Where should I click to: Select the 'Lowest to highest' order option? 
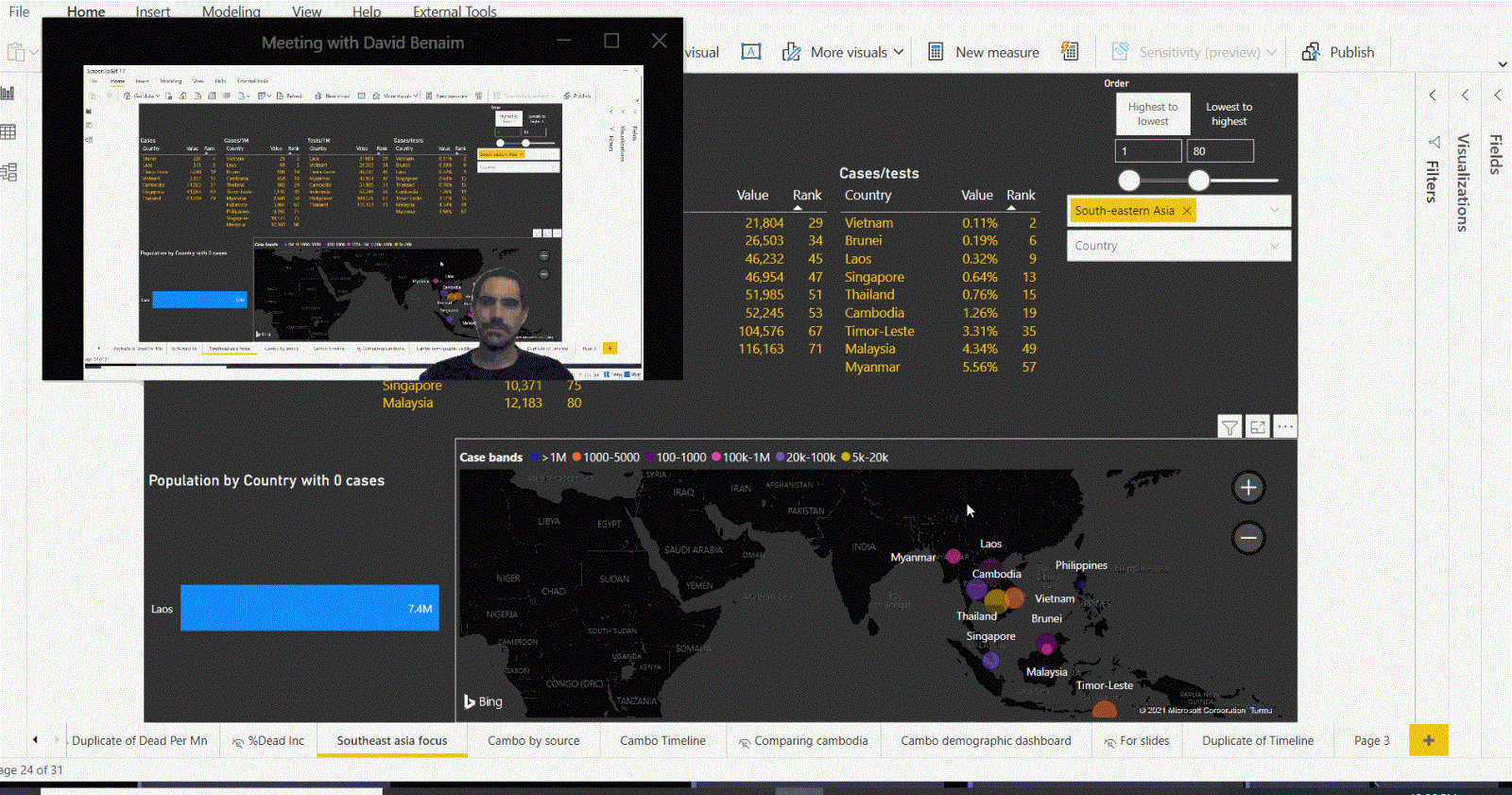click(x=1228, y=114)
